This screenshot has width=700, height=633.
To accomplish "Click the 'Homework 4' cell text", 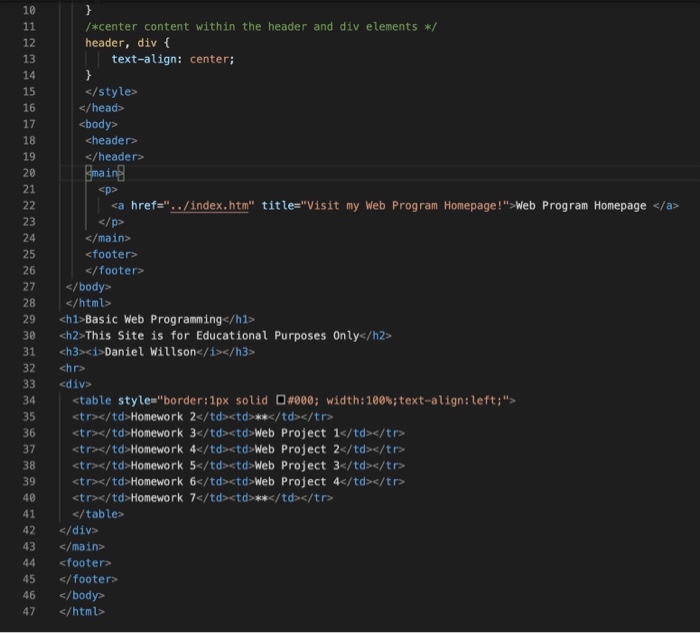I will pos(163,449).
